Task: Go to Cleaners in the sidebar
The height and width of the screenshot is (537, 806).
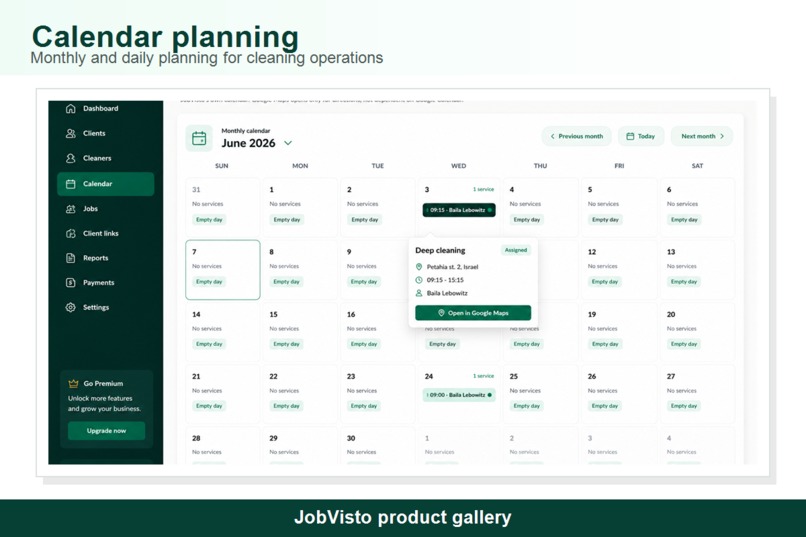Action: pos(106,158)
